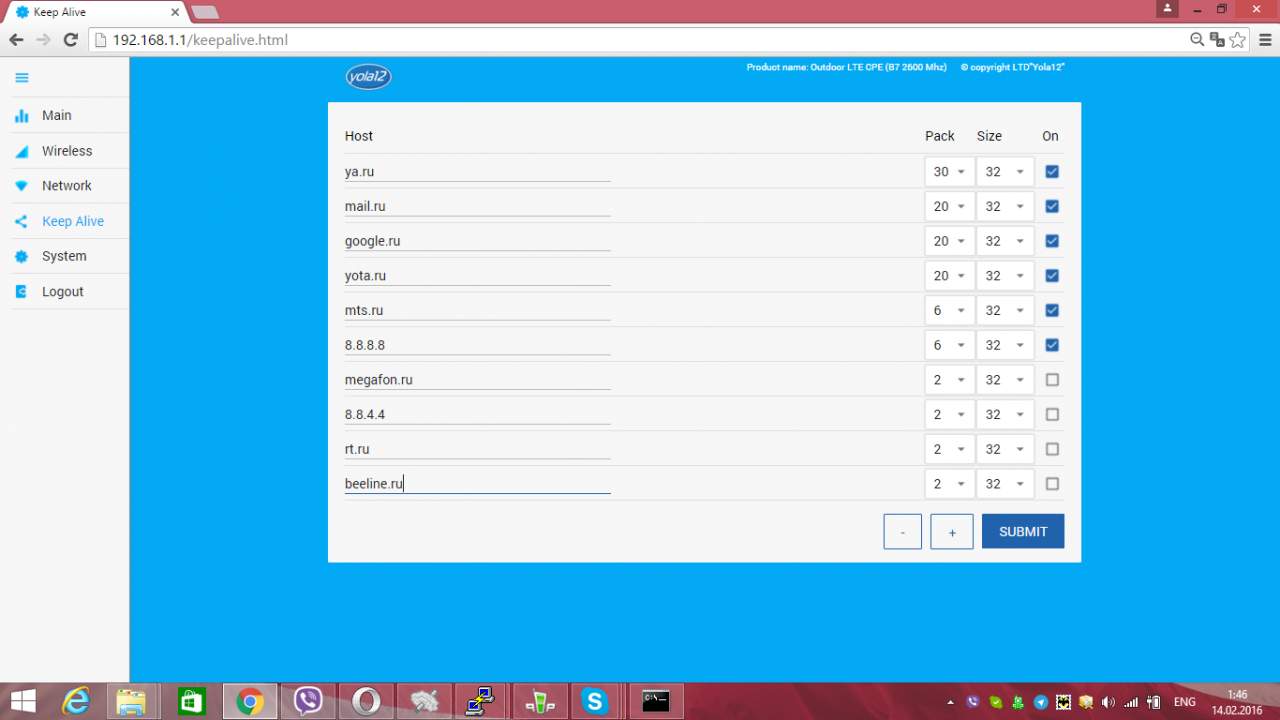Image resolution: width=1280 pixels, height=720 pixels.
Task: Click the Keep Alive share icon
Action: pos(22,222)
